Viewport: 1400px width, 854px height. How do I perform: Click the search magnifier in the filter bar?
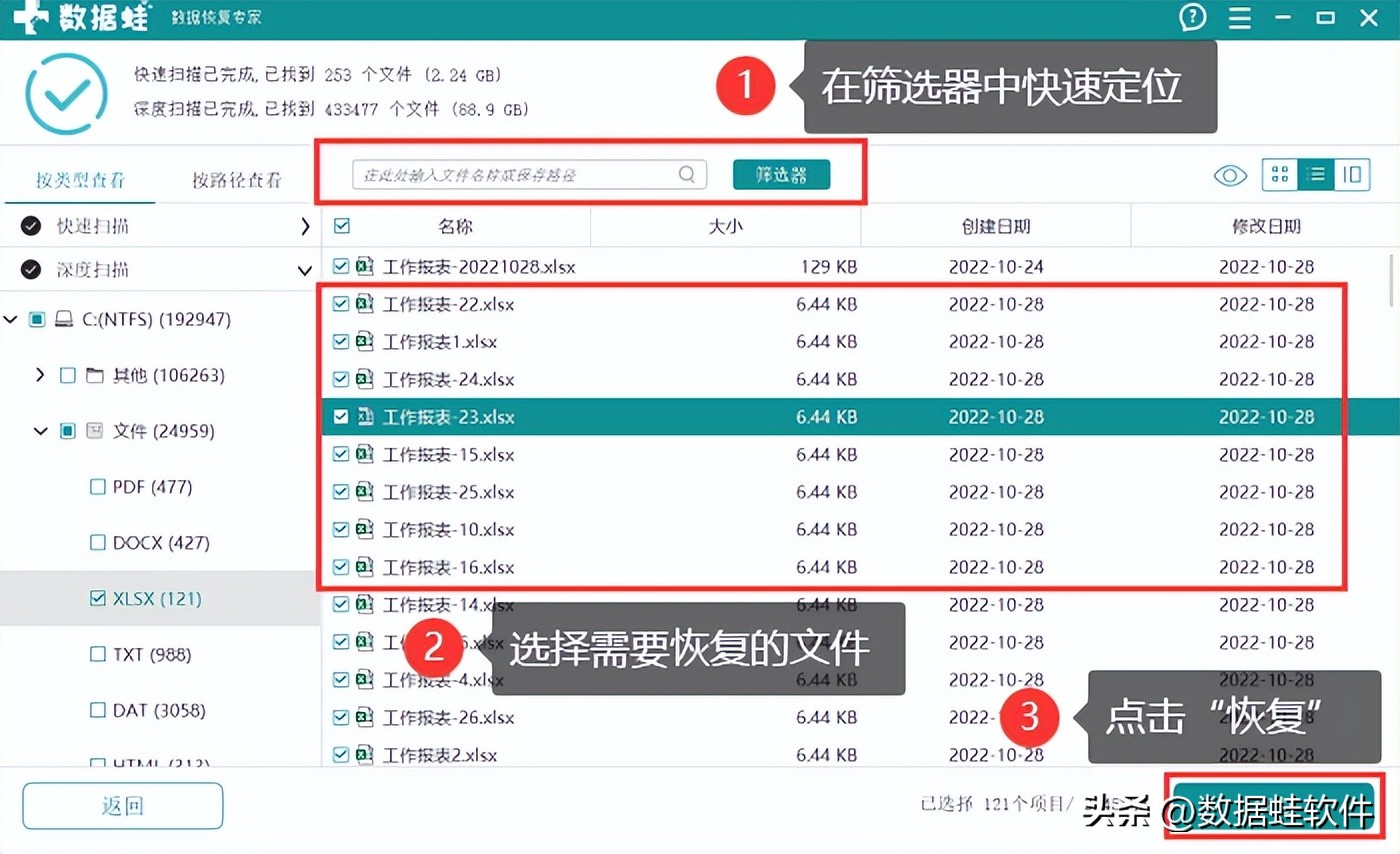687,174
